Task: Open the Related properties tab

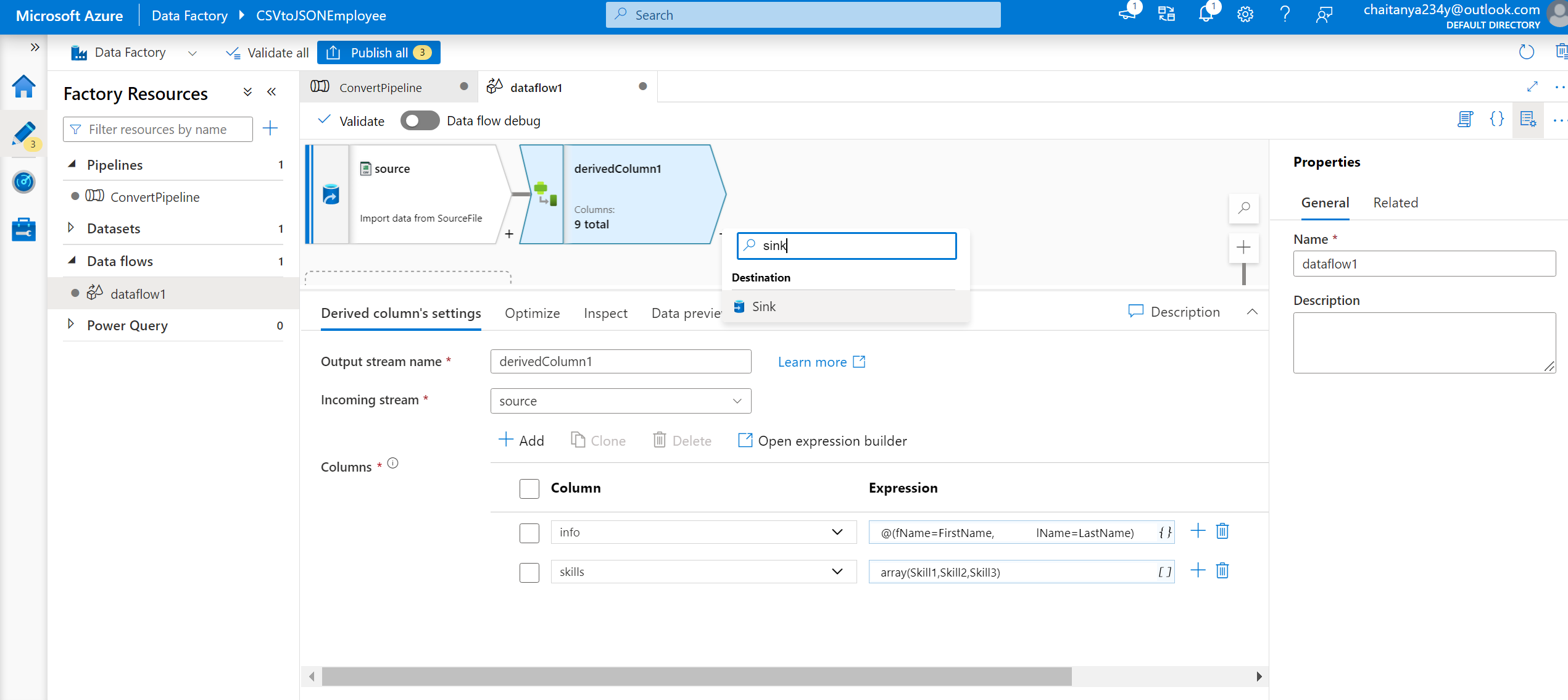Action: point(1395,202)
